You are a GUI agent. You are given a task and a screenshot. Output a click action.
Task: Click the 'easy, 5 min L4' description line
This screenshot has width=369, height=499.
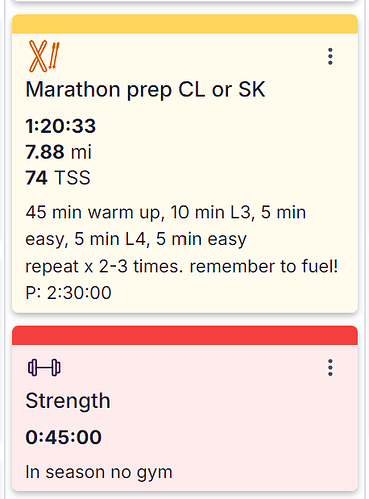tap(136, 239)
